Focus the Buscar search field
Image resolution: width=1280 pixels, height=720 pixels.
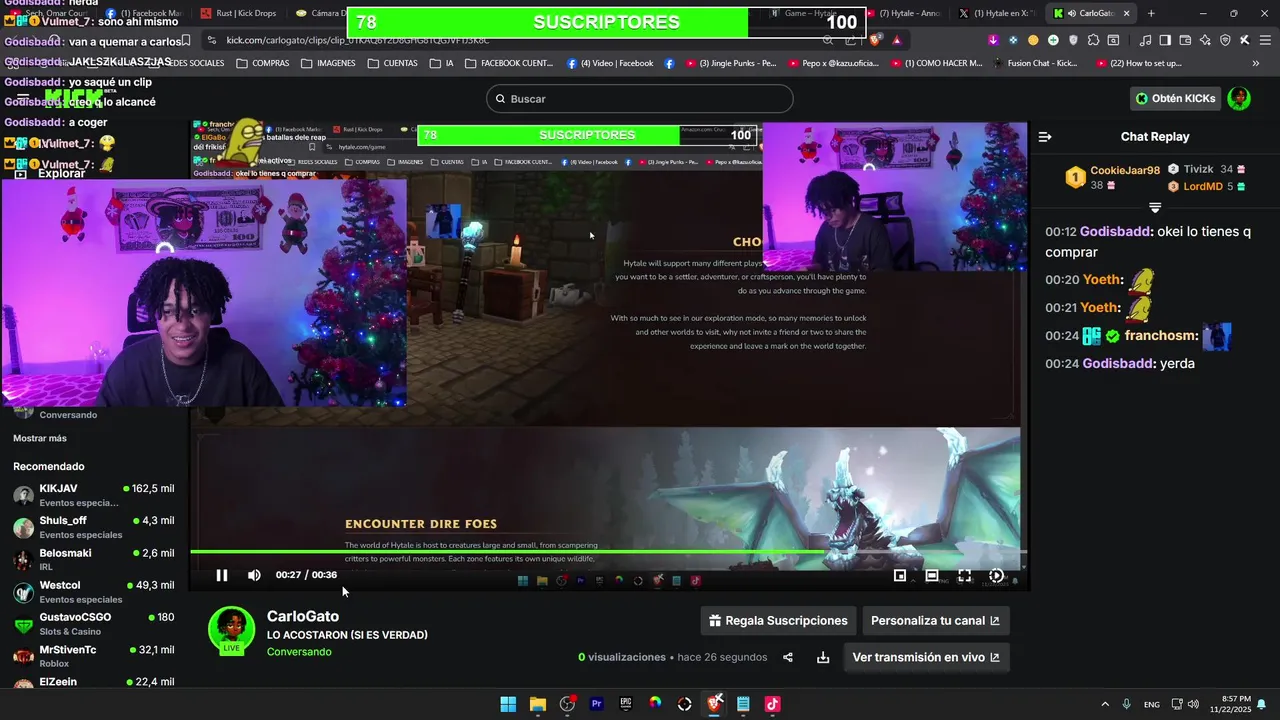(640, 99)
